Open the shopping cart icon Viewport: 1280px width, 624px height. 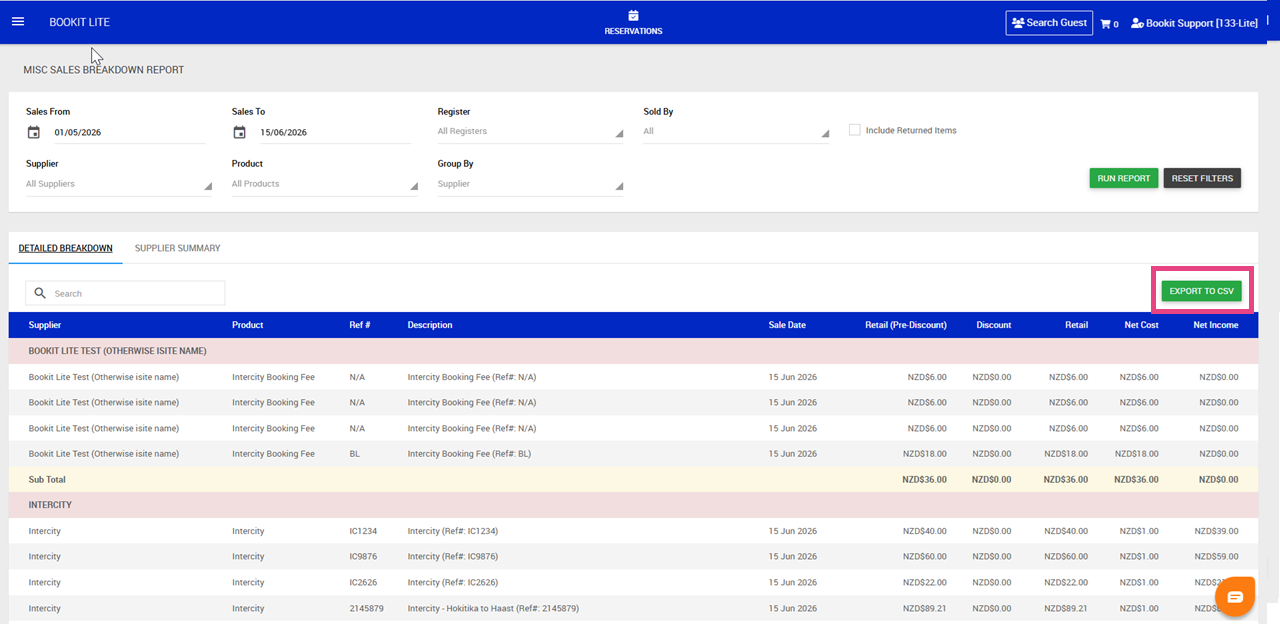pyautogui.click(x=1106, y=23)
